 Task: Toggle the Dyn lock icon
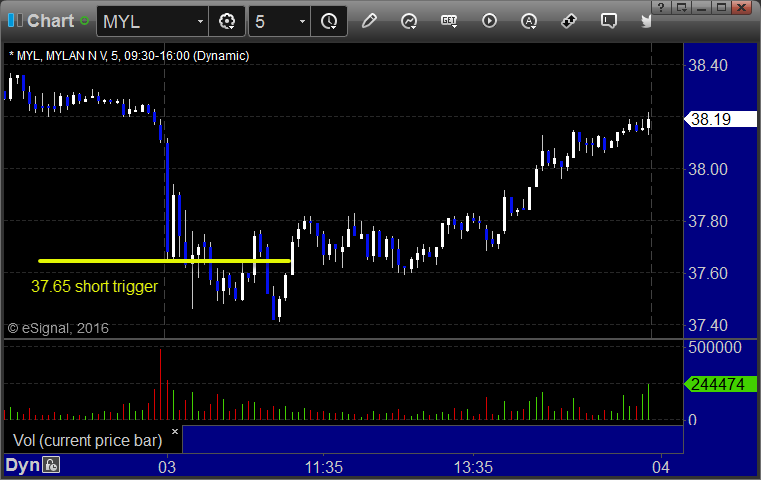(x=51, y=465)
